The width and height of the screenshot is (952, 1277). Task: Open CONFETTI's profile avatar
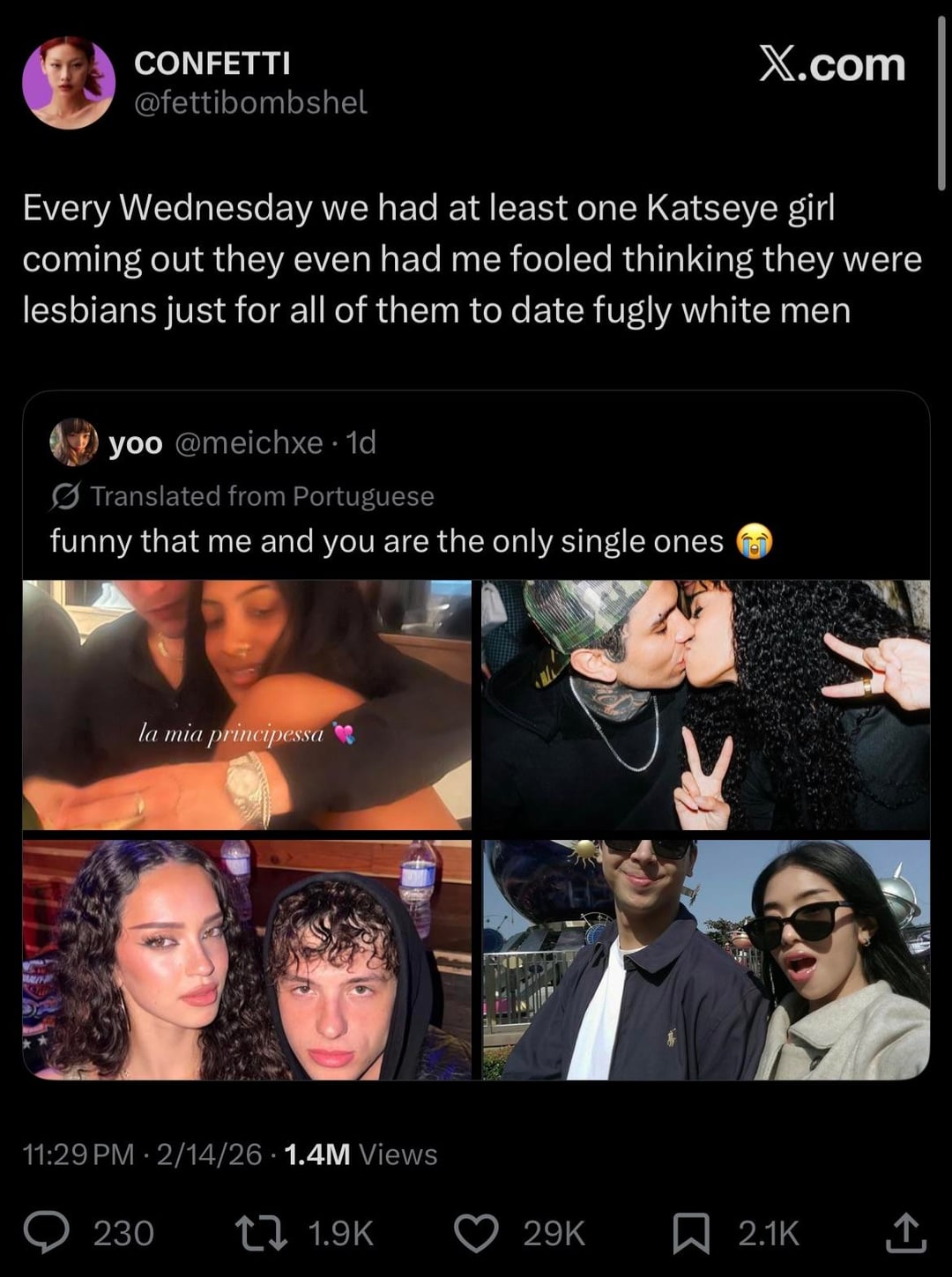tap(69, 83)
